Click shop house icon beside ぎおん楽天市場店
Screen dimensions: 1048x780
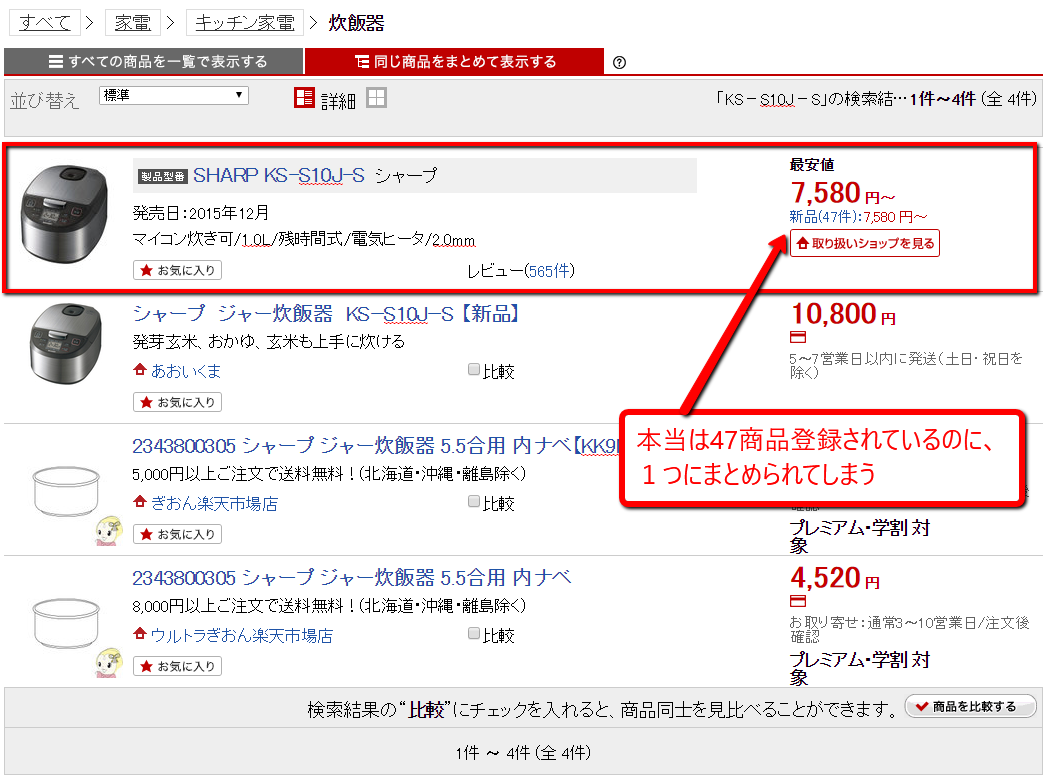click(140, 501)
